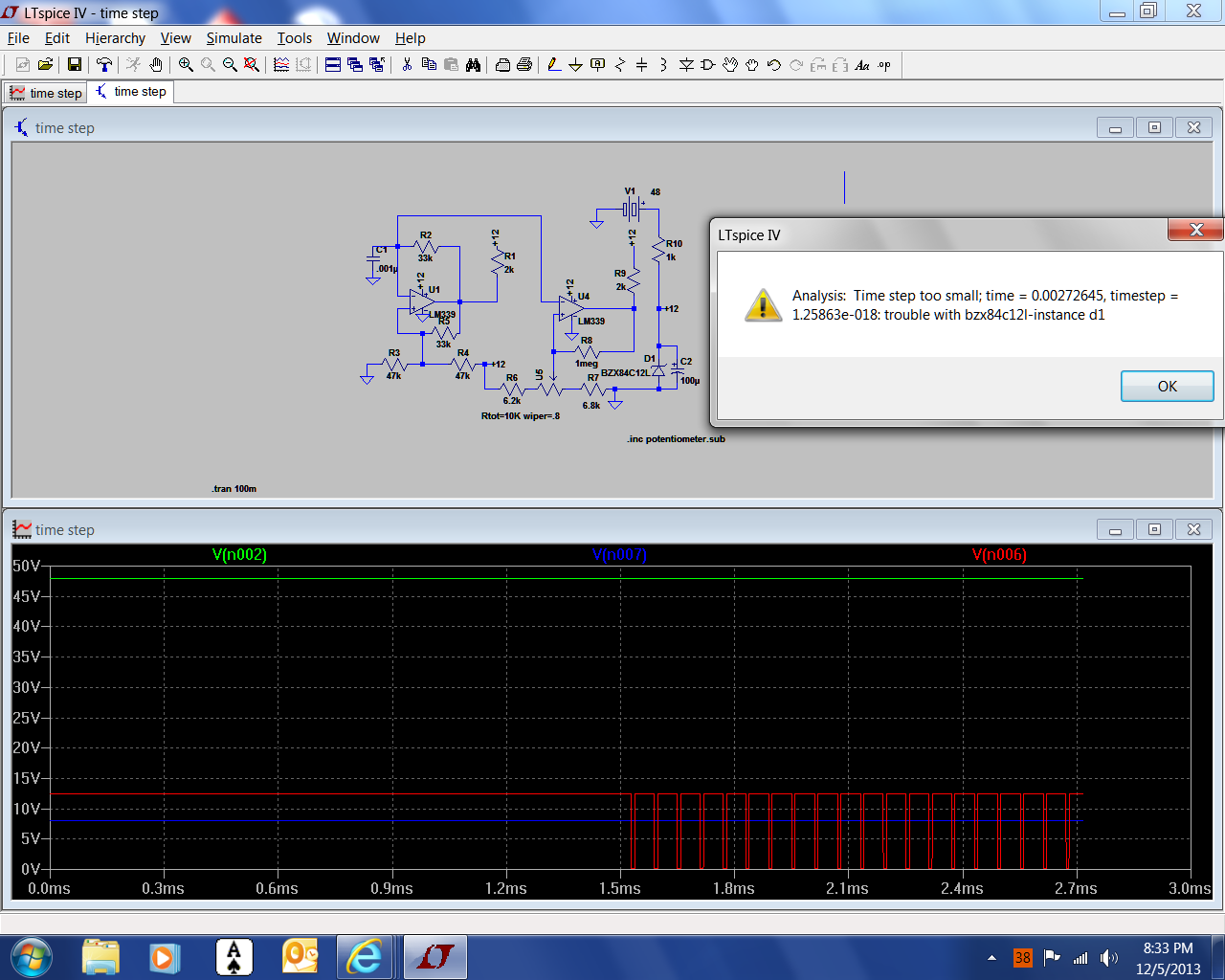
Task: Click the Rtot=10K wiper=.8 text
Action: [521, 416]
